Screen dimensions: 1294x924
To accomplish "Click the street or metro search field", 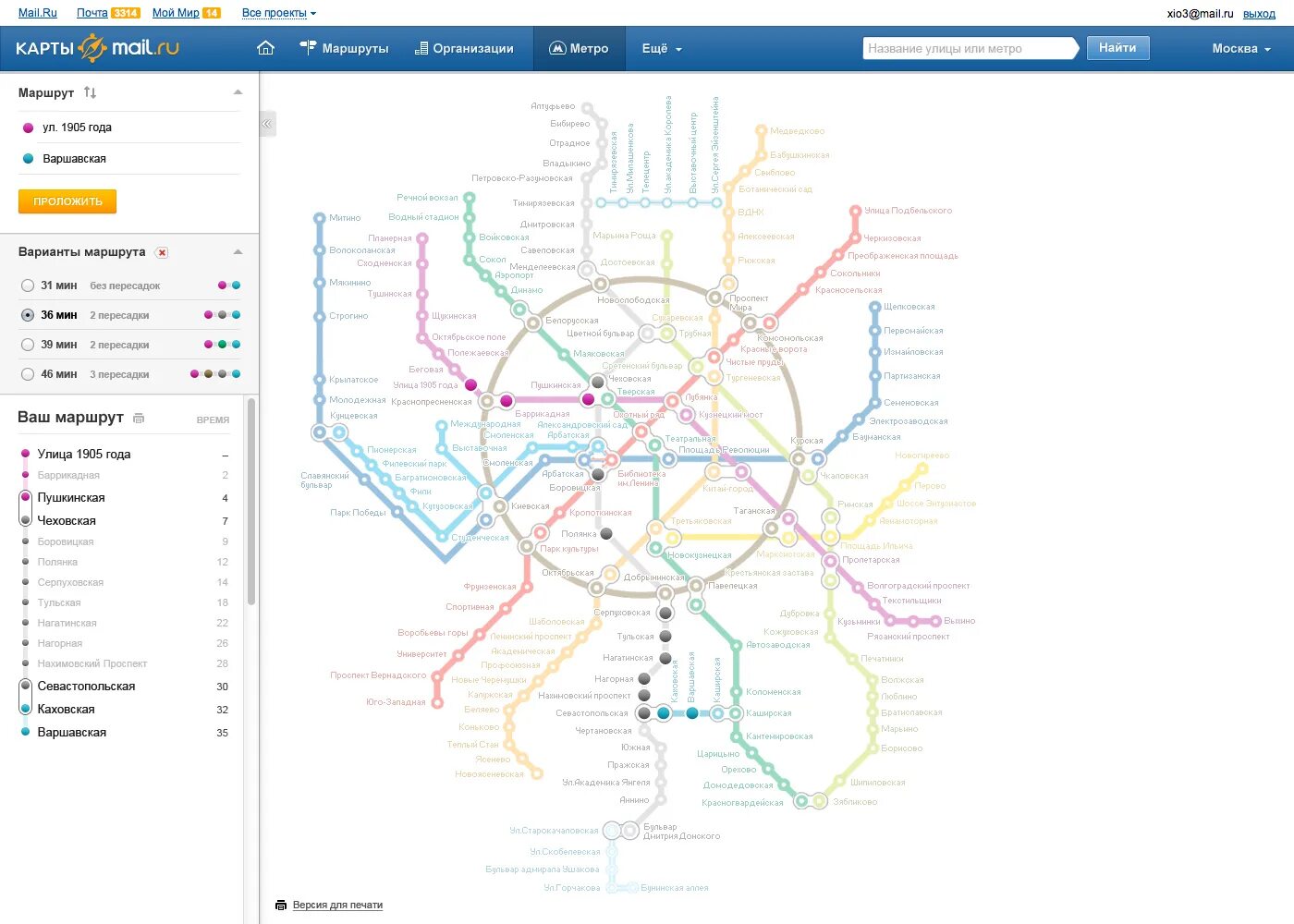I will point(970,48).
